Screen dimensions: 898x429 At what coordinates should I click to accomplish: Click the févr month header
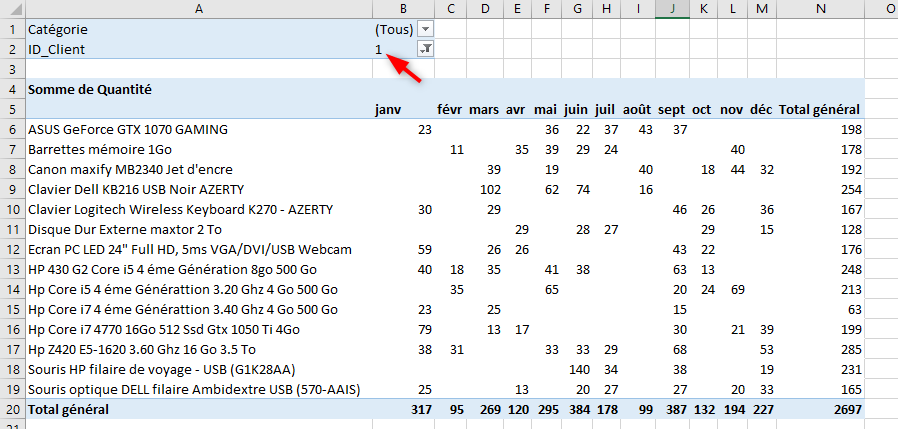(x=450, y=109)
